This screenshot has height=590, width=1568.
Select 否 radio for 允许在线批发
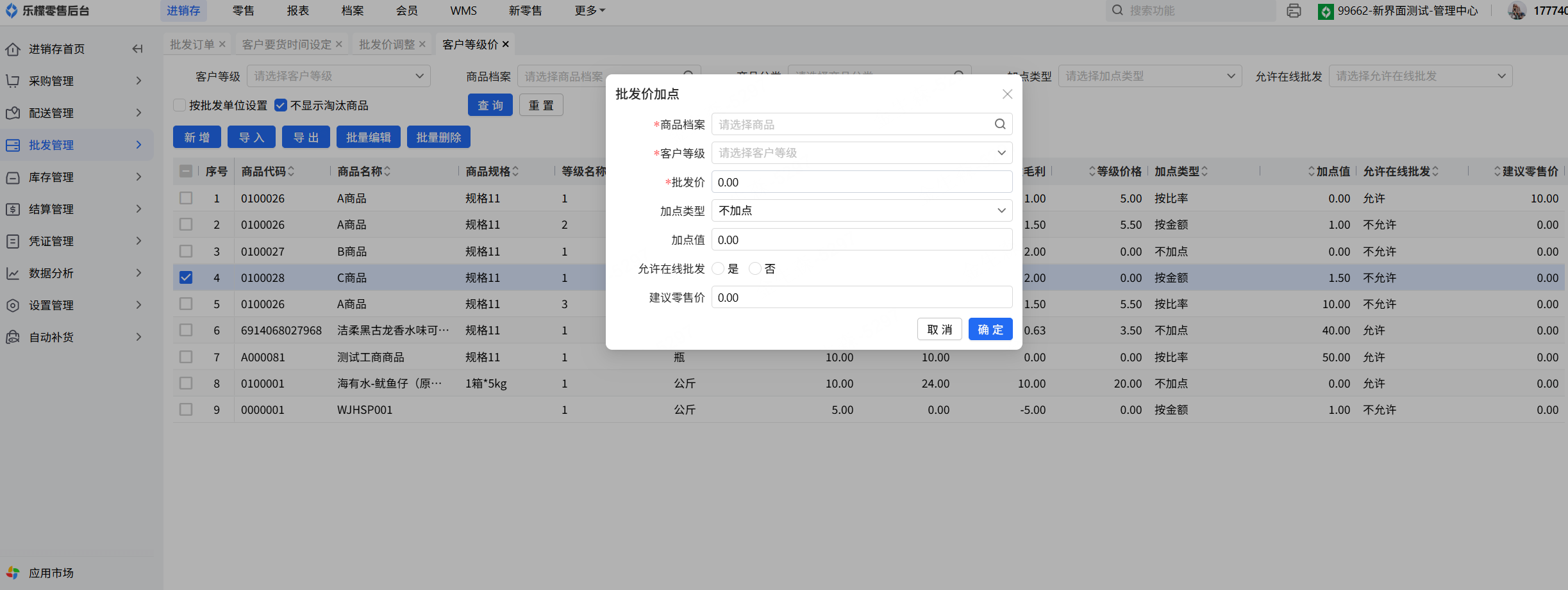click(755, 269)
